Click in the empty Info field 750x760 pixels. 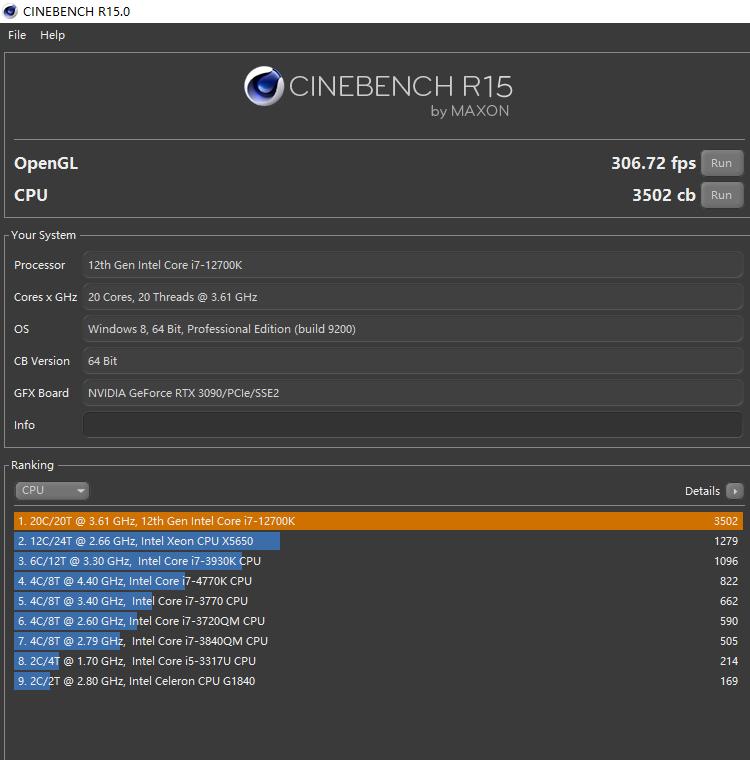(x=412, y=425)
